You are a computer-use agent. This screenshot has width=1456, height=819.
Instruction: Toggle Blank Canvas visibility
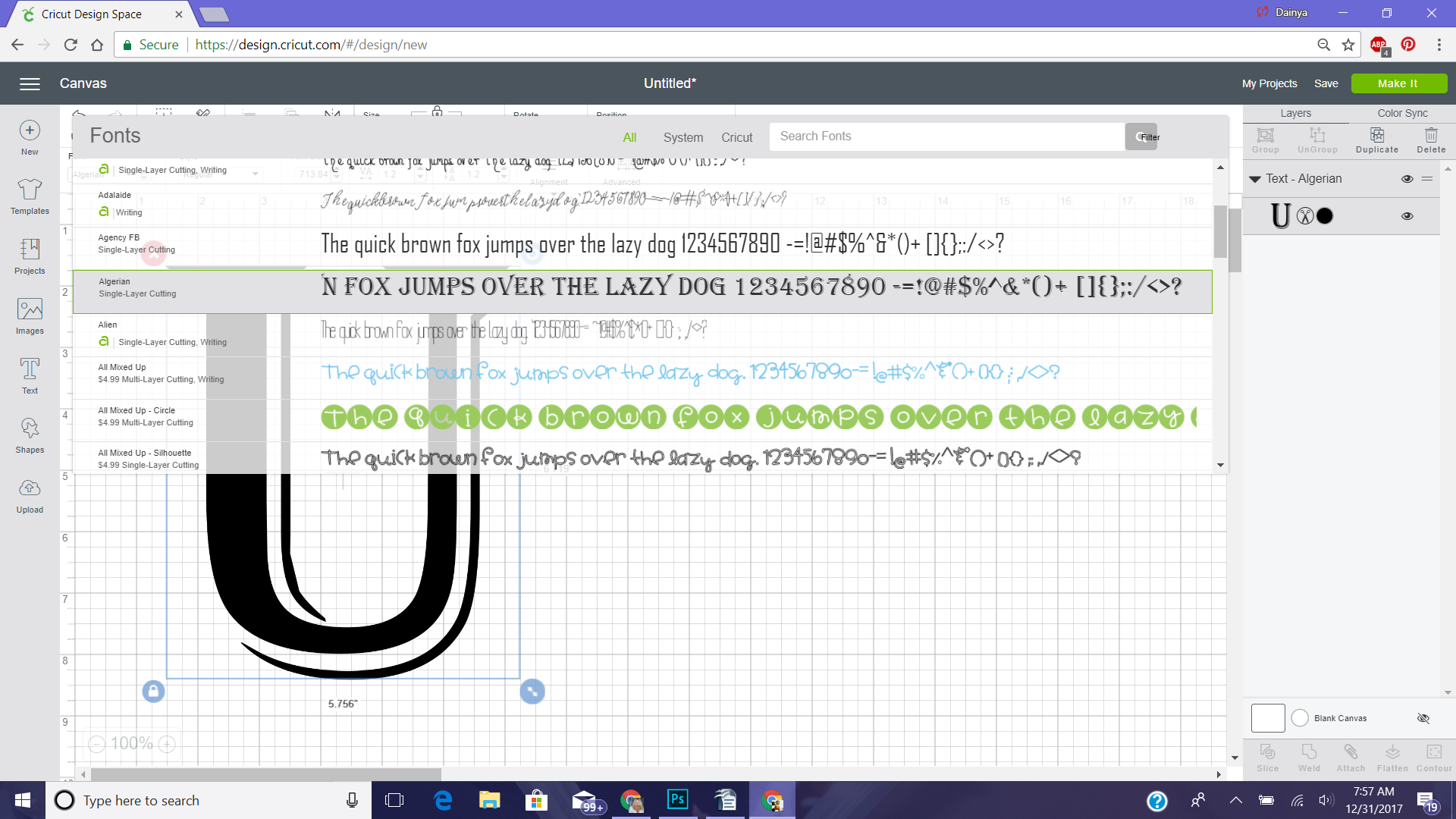click(1423, 718)
